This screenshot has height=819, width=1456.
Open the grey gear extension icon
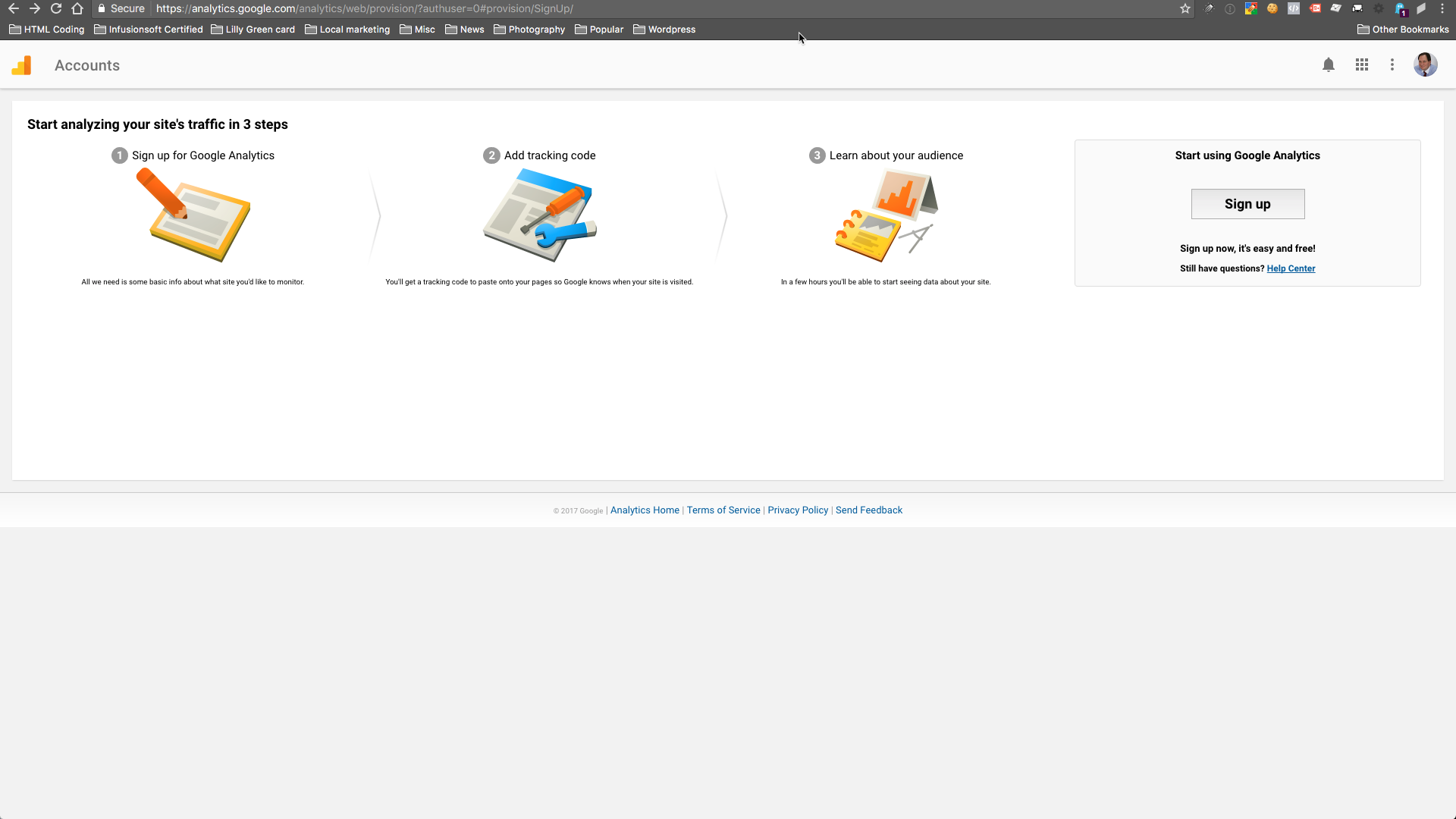click(1379, 8)
